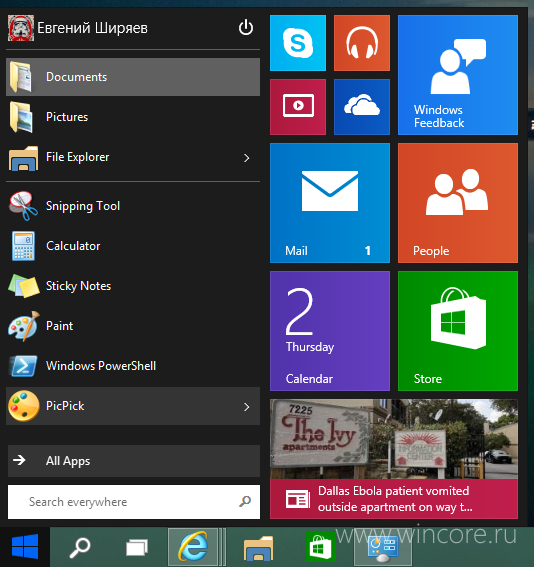Open the Mail tile
The width and height of the screenshot is (534, 567).
(330, 203)
